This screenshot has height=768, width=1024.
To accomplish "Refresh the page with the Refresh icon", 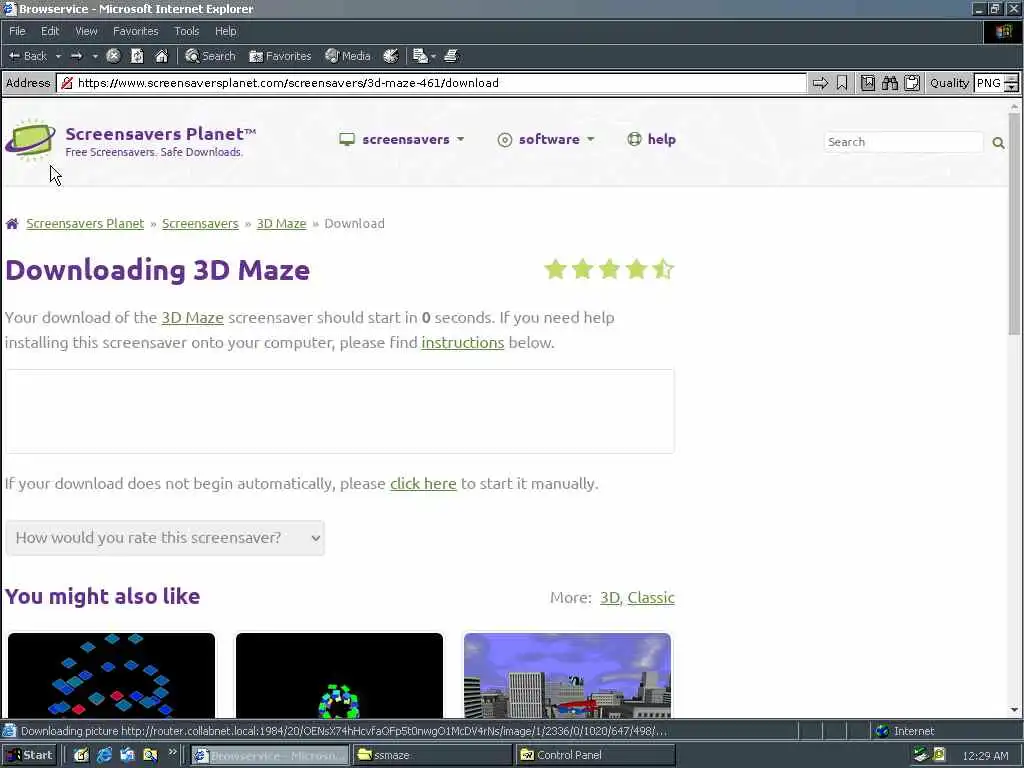I will (137, 56).
